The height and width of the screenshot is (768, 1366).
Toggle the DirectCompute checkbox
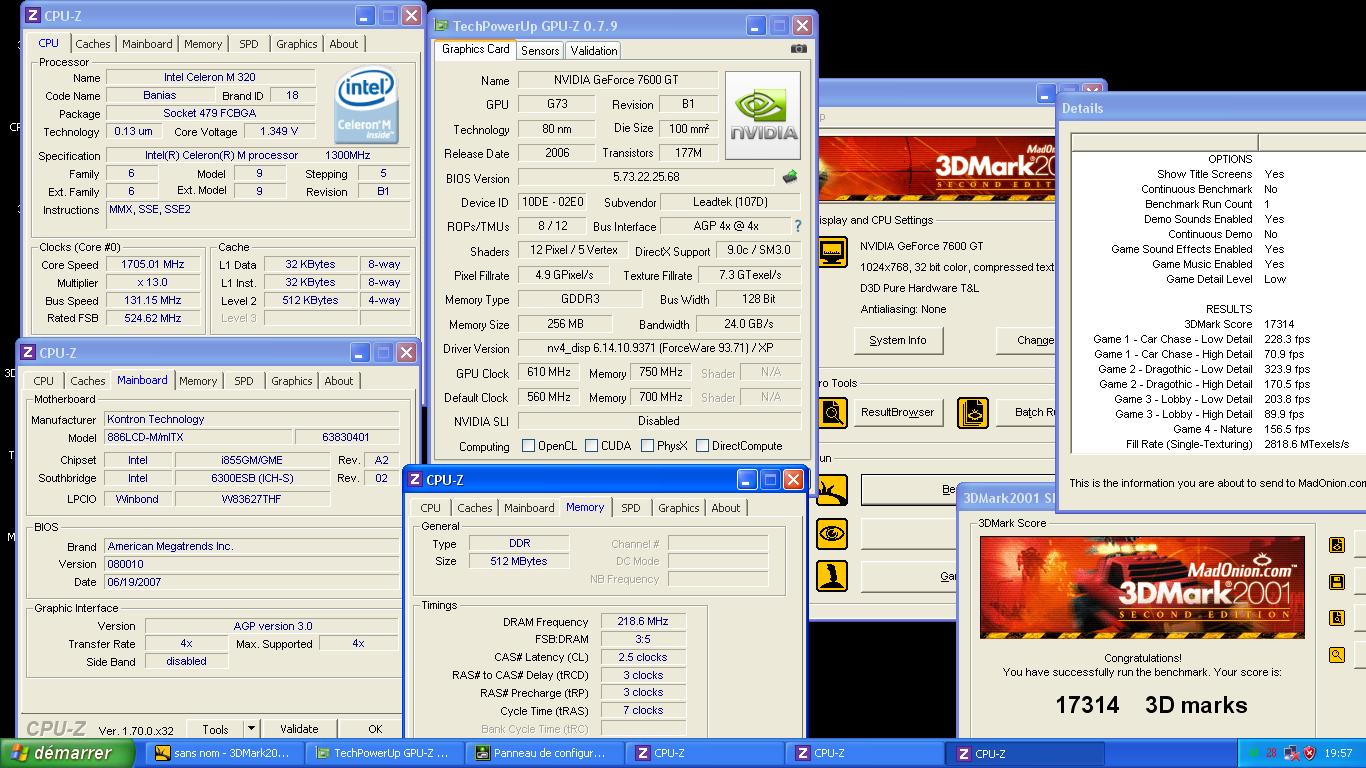coord(702,446)
